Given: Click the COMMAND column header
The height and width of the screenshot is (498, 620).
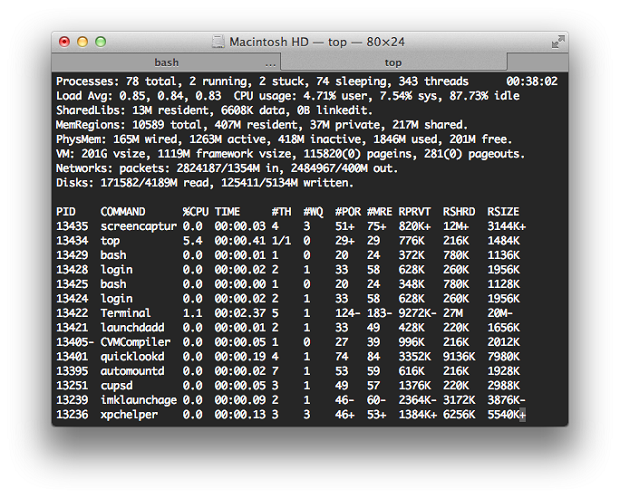Looking at the screenshot, I should 123,212.
